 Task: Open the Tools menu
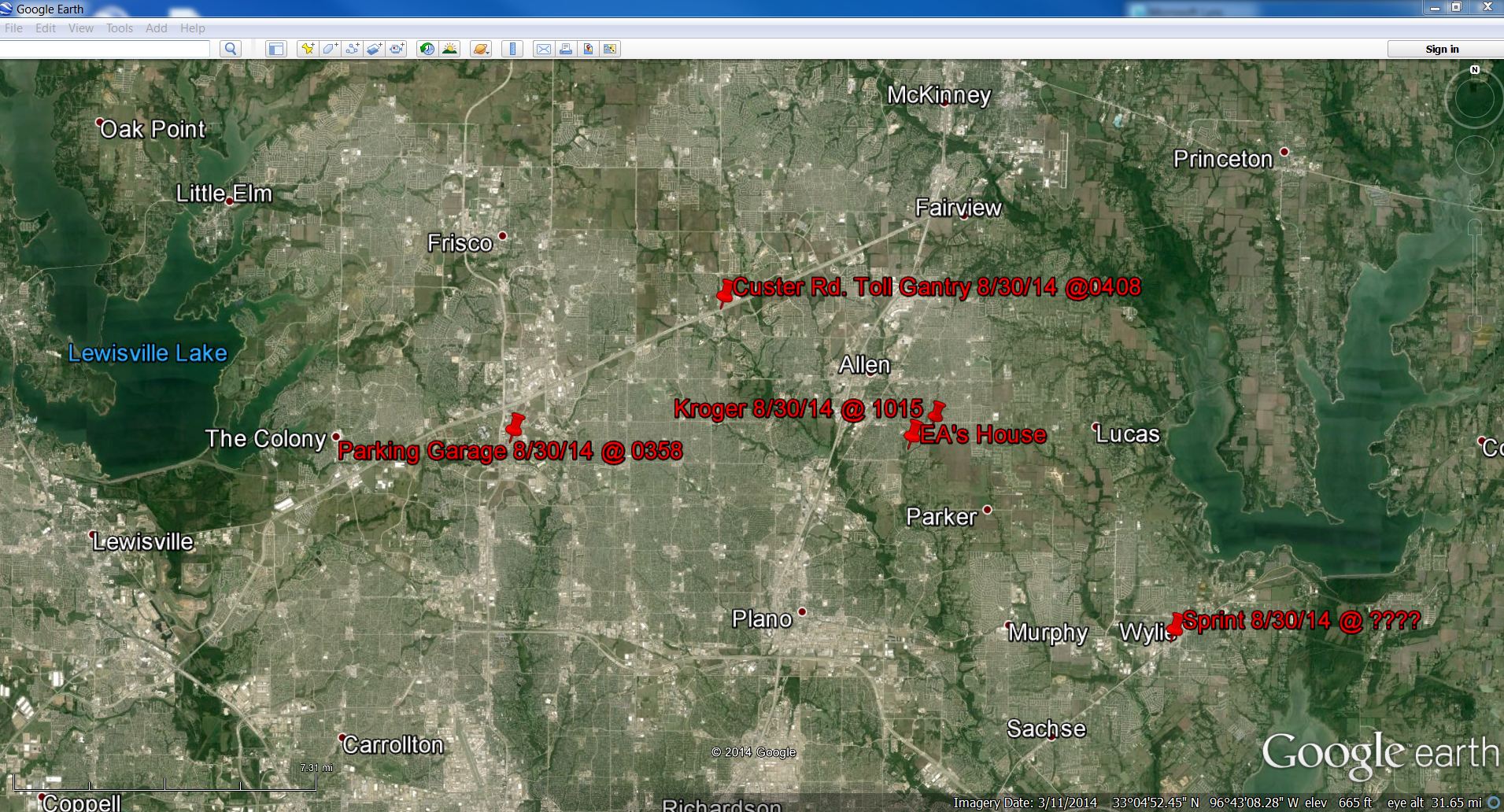[x=120, y=28]
